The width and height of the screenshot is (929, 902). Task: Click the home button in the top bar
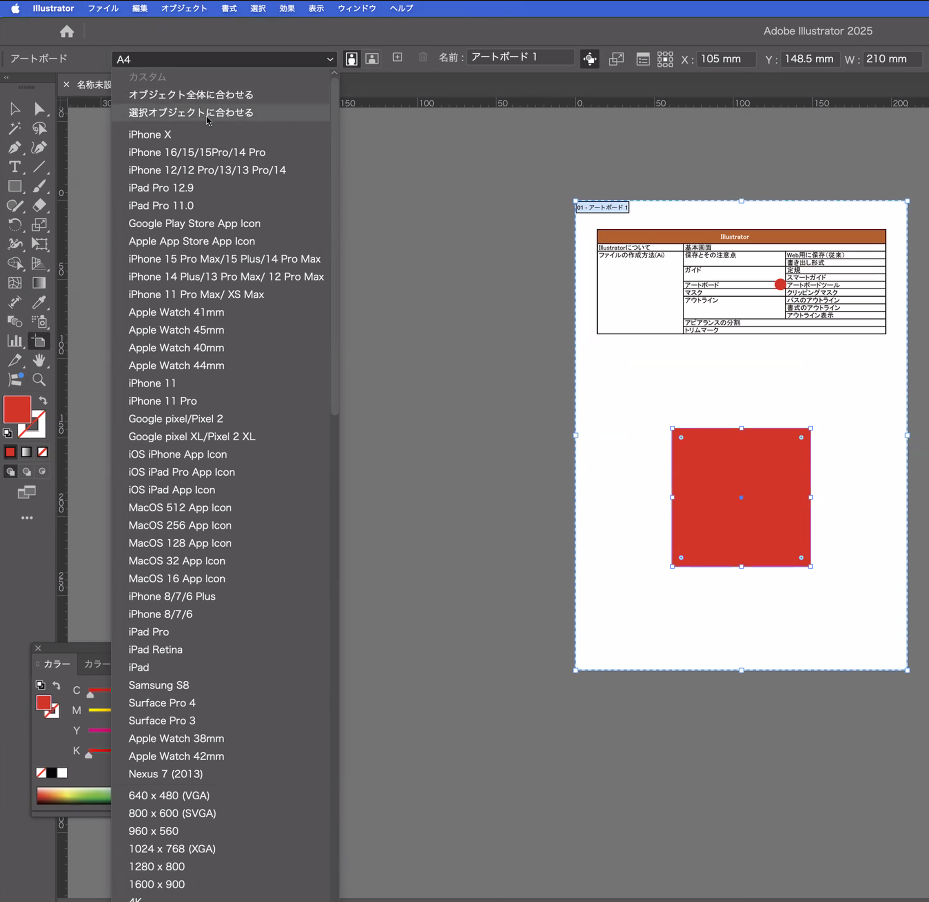tap(66, 32)
